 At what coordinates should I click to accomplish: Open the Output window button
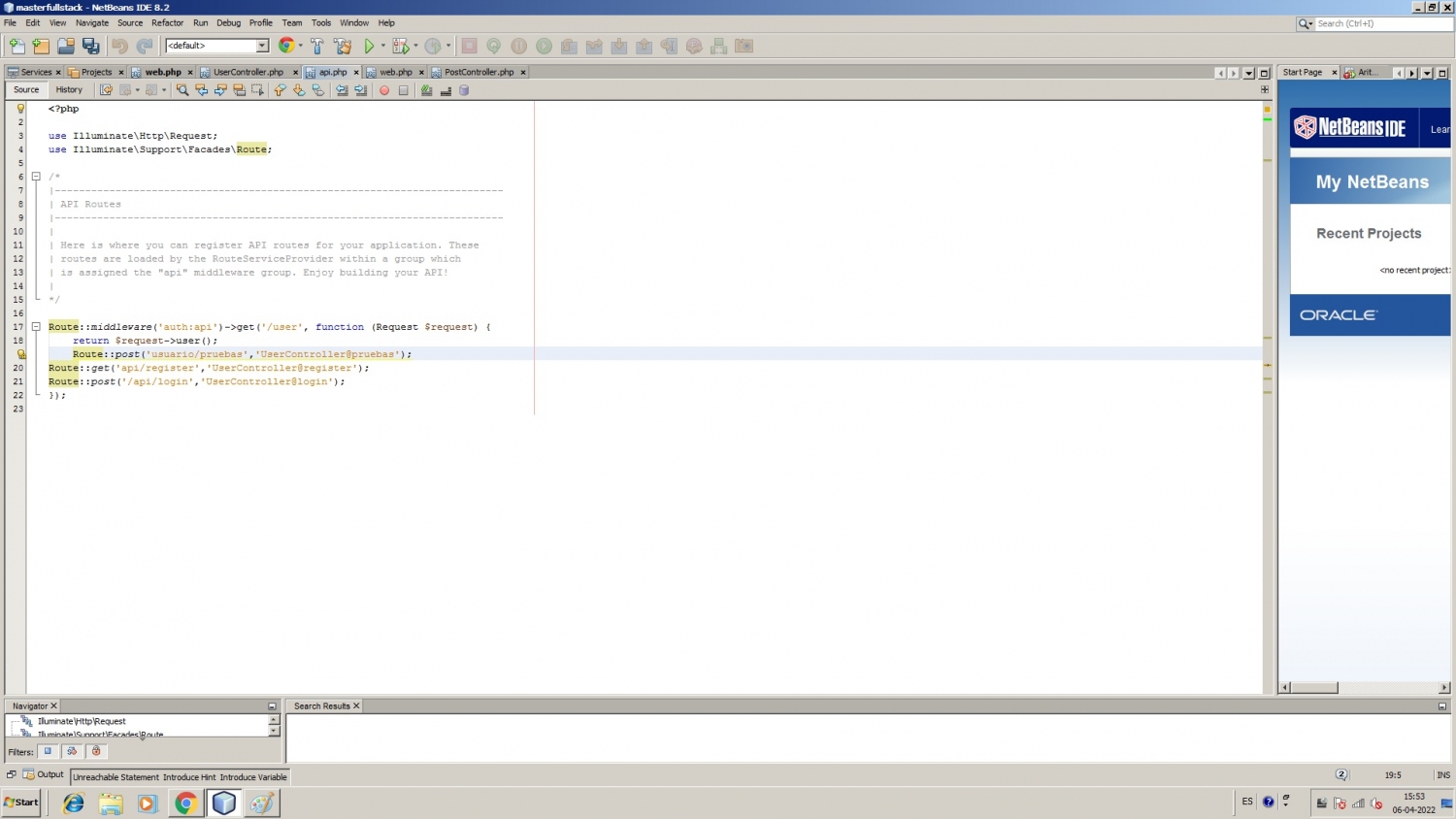[44, 774]
